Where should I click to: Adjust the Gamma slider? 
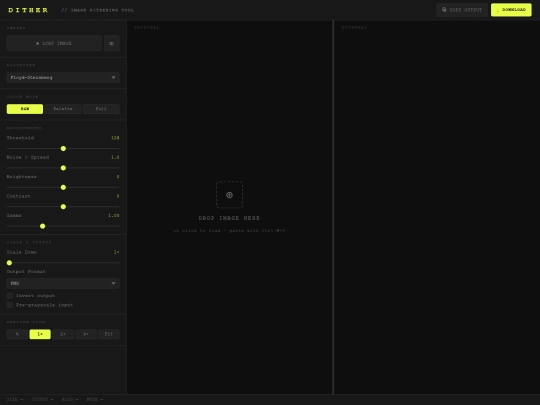[63, 226]
